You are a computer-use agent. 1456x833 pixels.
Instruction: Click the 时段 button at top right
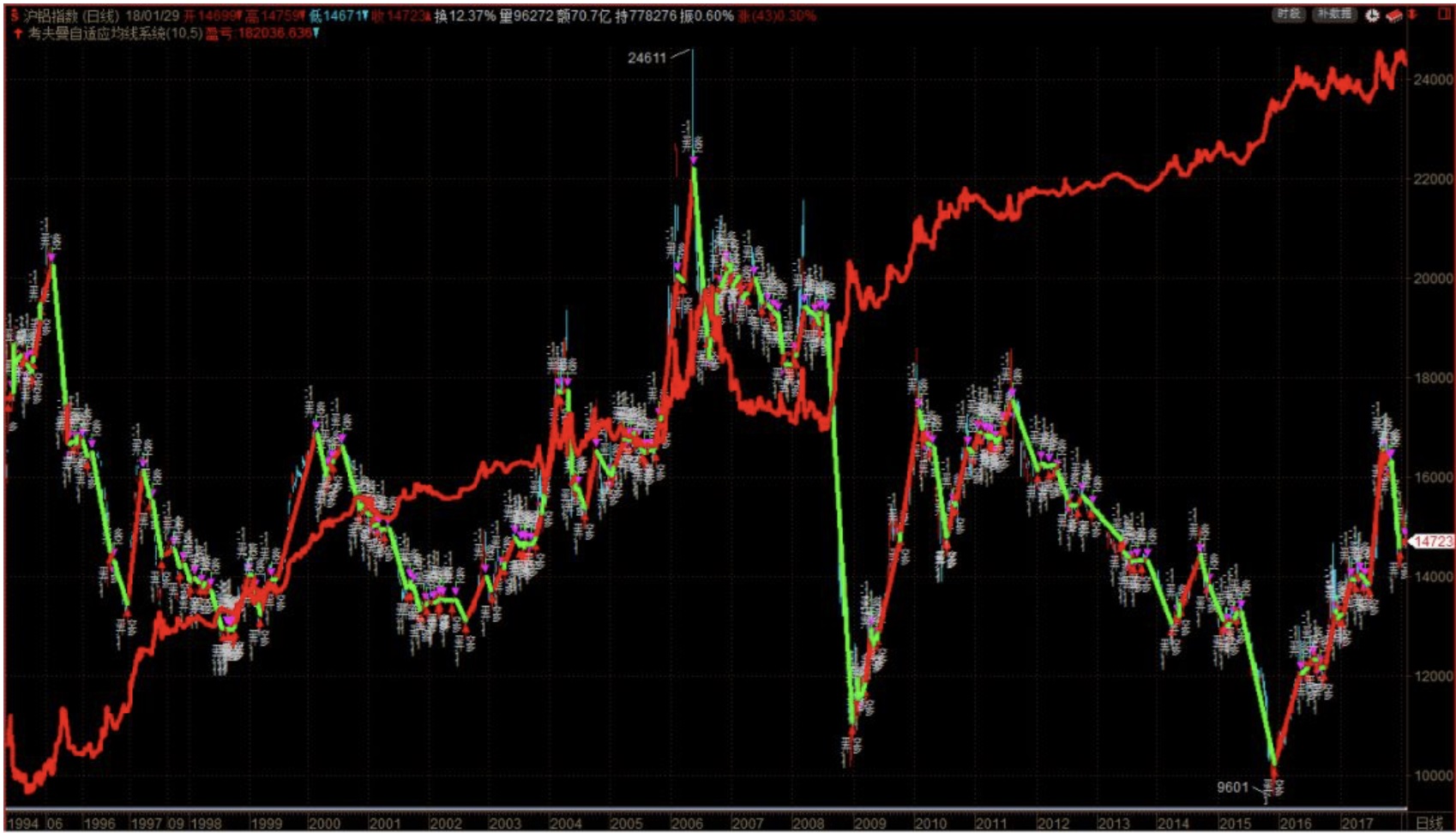(x=1289, y=15)
